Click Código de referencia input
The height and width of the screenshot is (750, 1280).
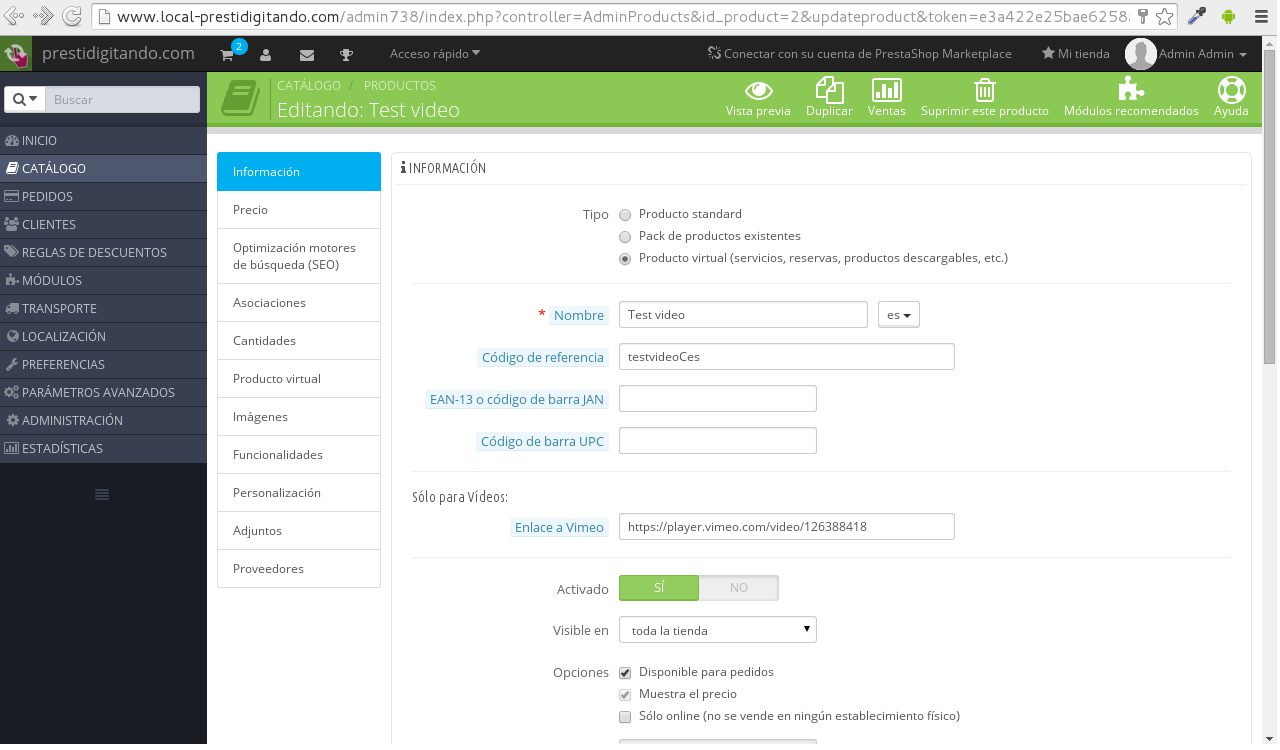[x=787, y=357]
